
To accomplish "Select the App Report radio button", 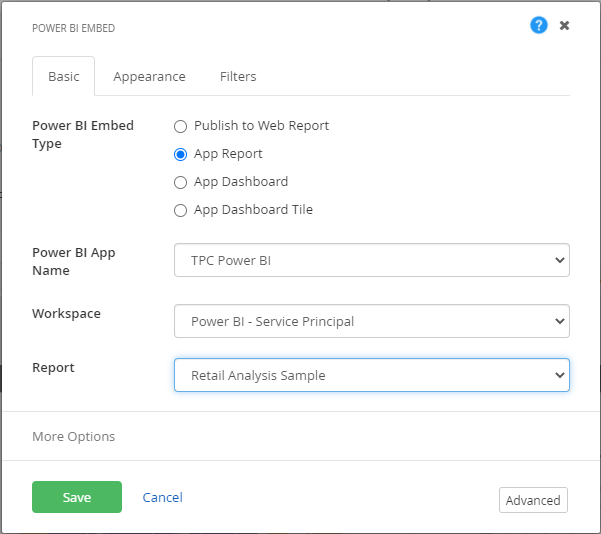I will pos(181,154).
